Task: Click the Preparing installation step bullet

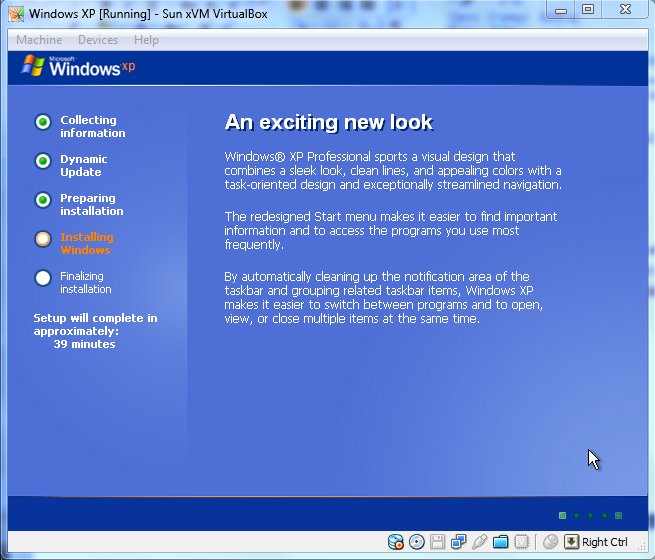Action: coord(43,200)
